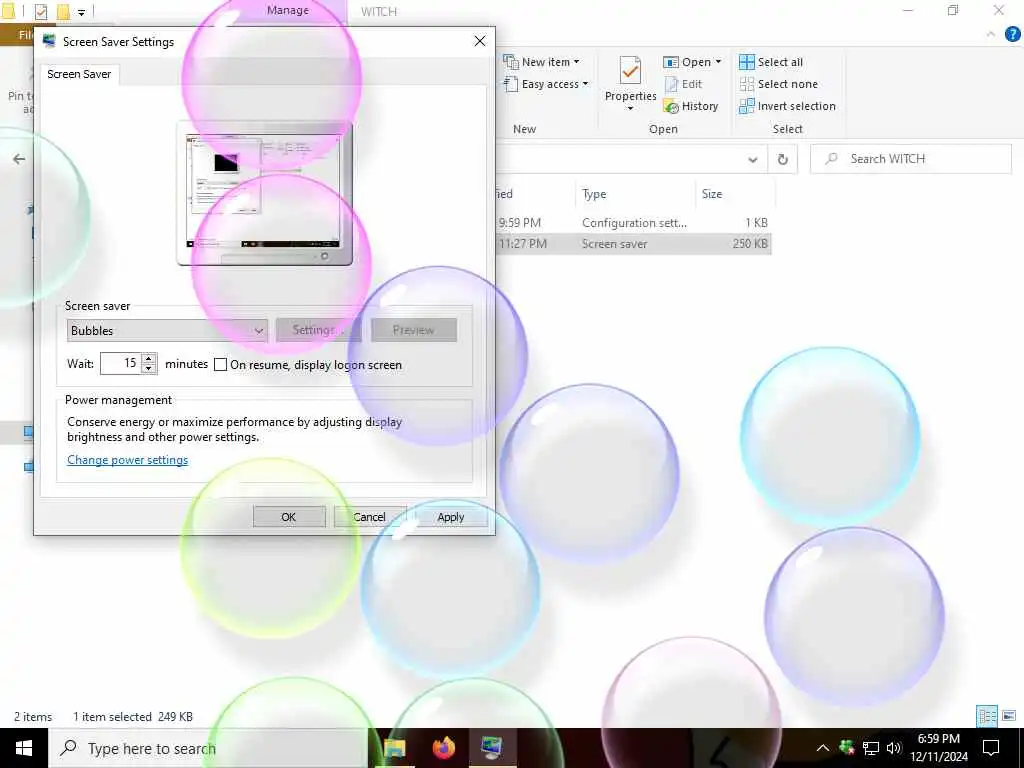The image size is (1024, 768).
Task: Open file History from the ribbon
Action: [x=690, y=106]
